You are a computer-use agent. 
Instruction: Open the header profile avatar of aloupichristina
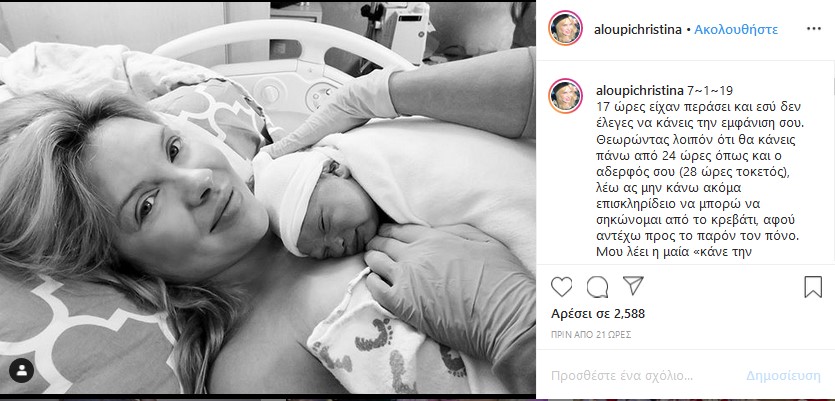(x=565, y=28)
